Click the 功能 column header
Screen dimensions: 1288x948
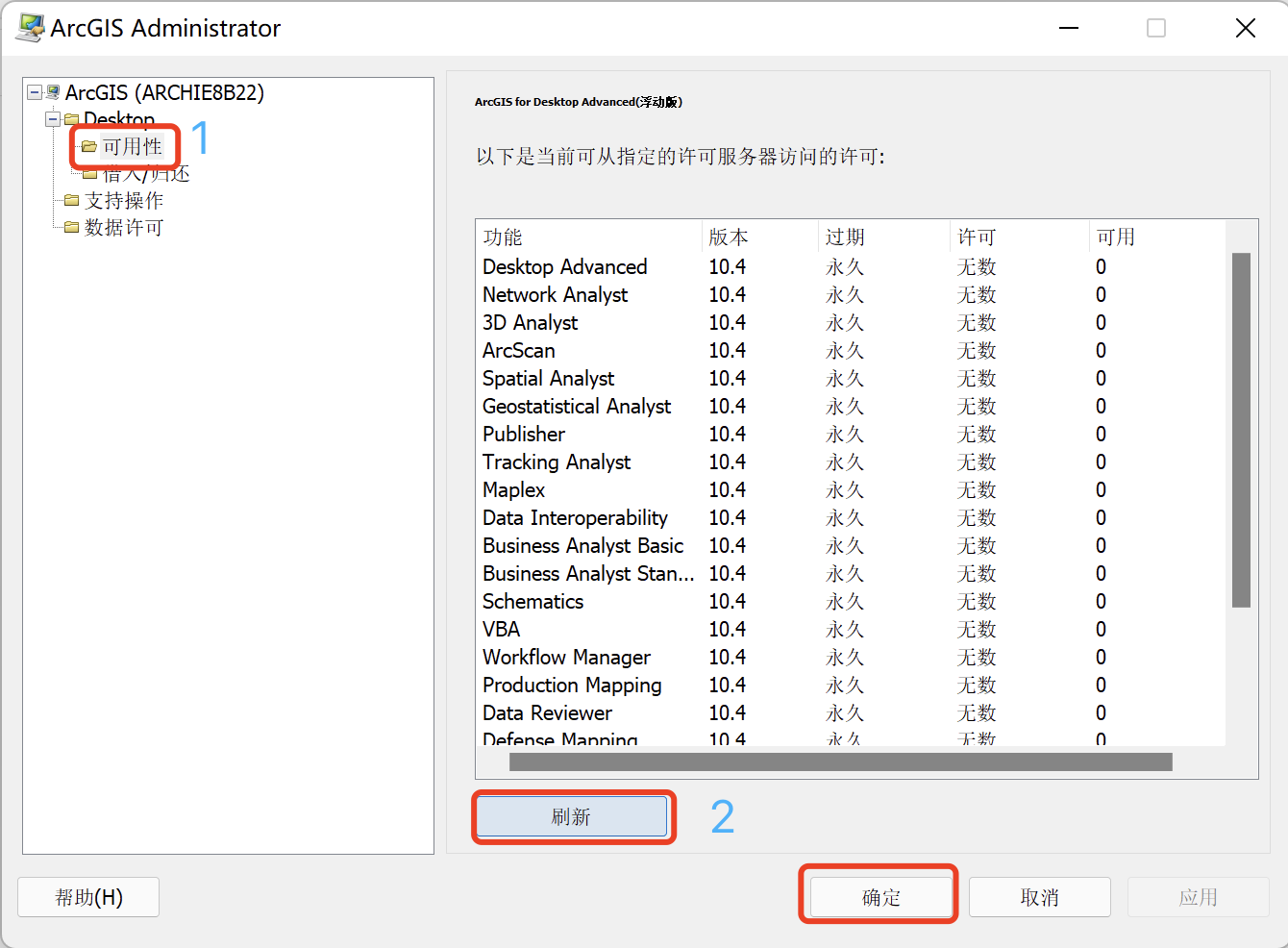tap(589, 237)
